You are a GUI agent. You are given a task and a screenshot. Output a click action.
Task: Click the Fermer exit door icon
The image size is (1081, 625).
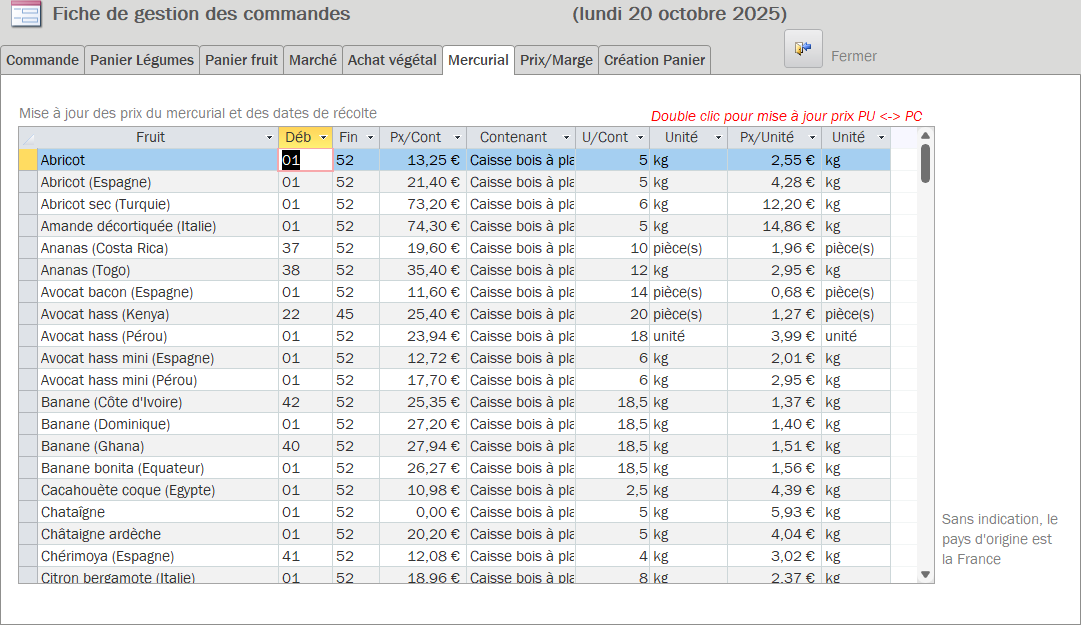803,49
